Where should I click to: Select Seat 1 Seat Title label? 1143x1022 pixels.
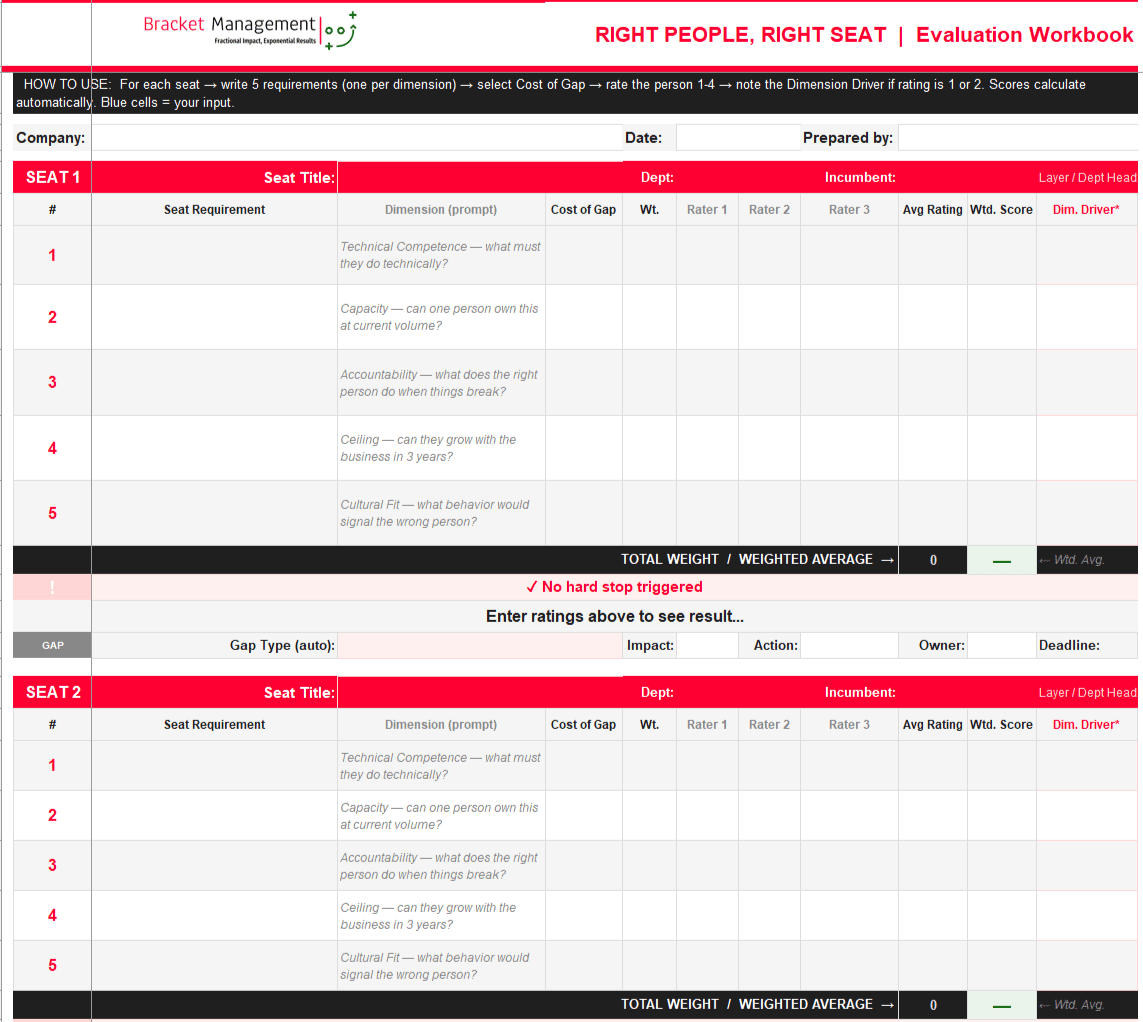pos(299,178)
